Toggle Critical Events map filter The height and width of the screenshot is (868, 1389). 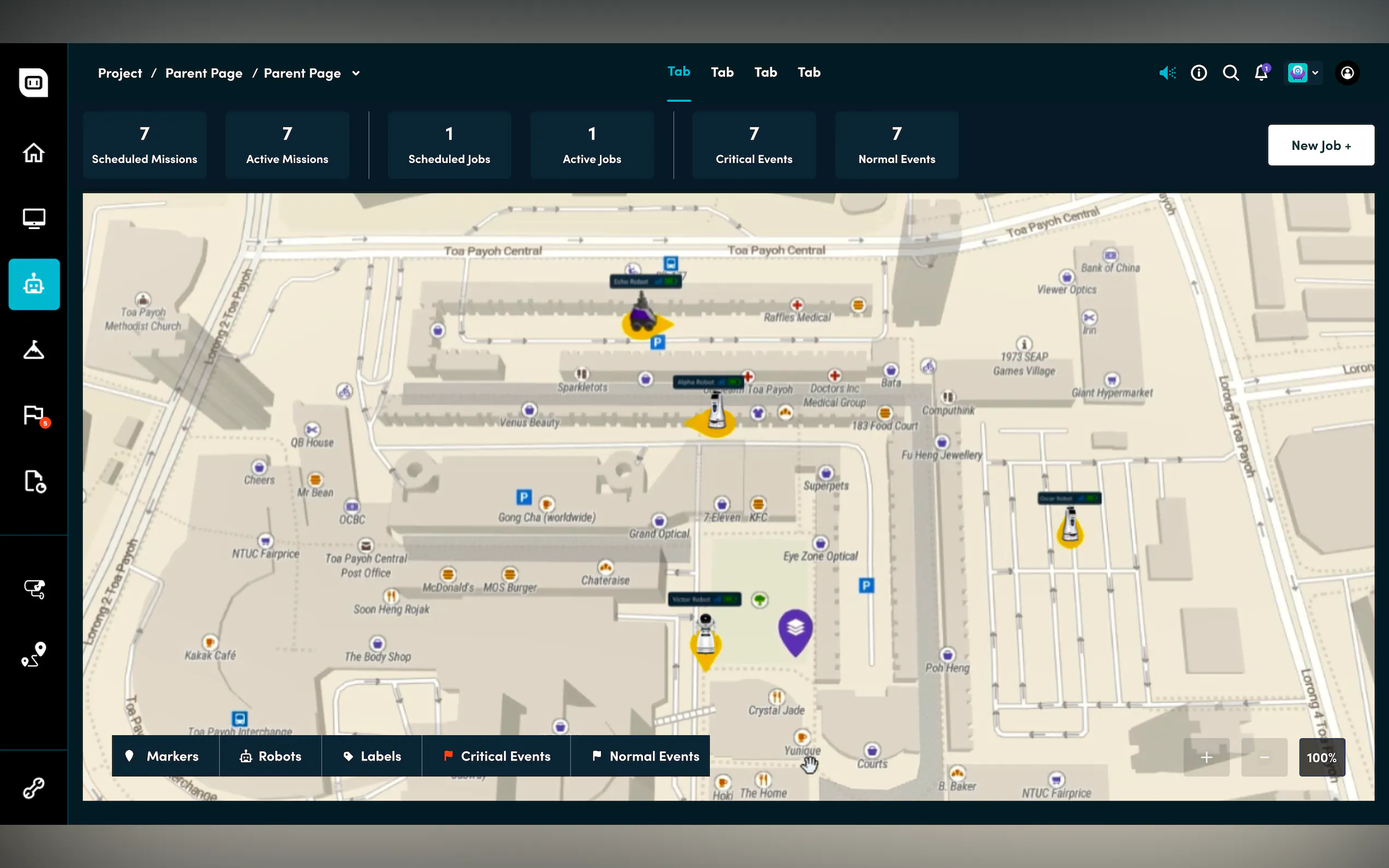pos(497,756)
